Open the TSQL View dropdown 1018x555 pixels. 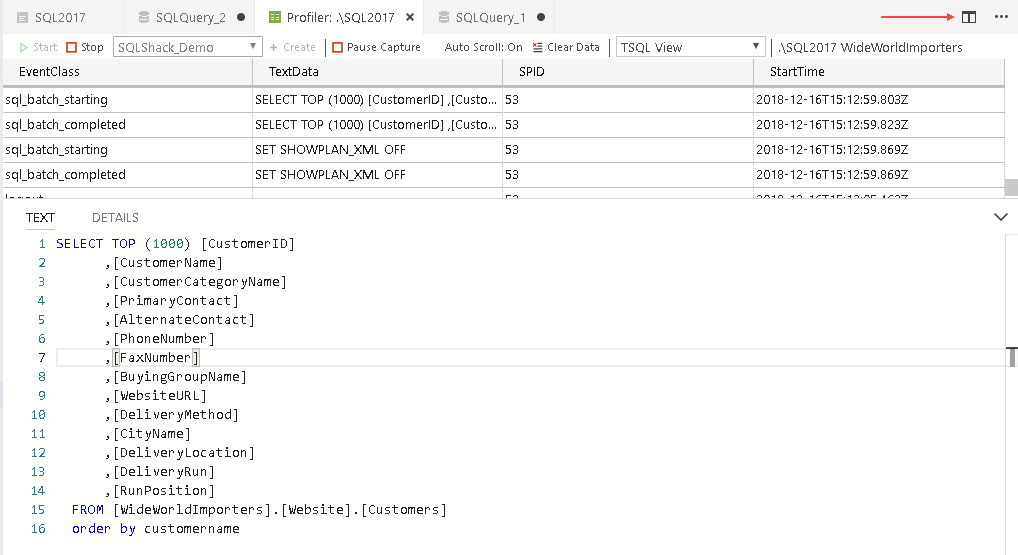[x=691, y=47]
